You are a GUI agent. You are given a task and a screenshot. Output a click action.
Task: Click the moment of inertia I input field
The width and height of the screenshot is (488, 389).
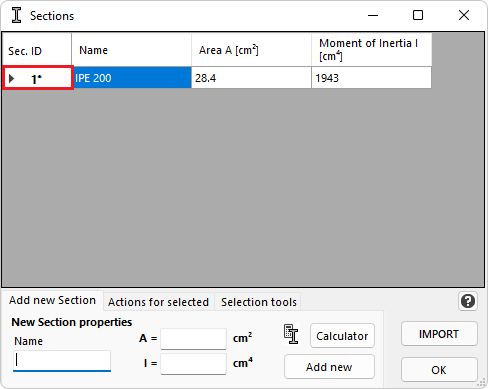point(193,364)
